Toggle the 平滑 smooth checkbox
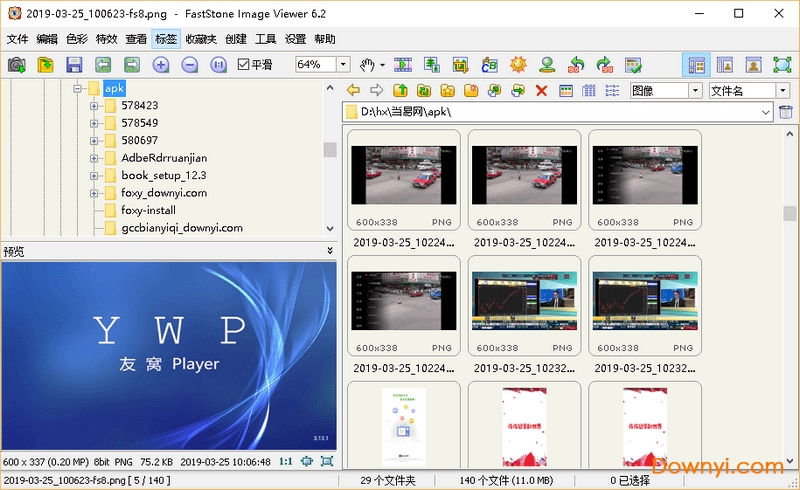This screenshot has width=800, height=490. (x=244, y=65)
